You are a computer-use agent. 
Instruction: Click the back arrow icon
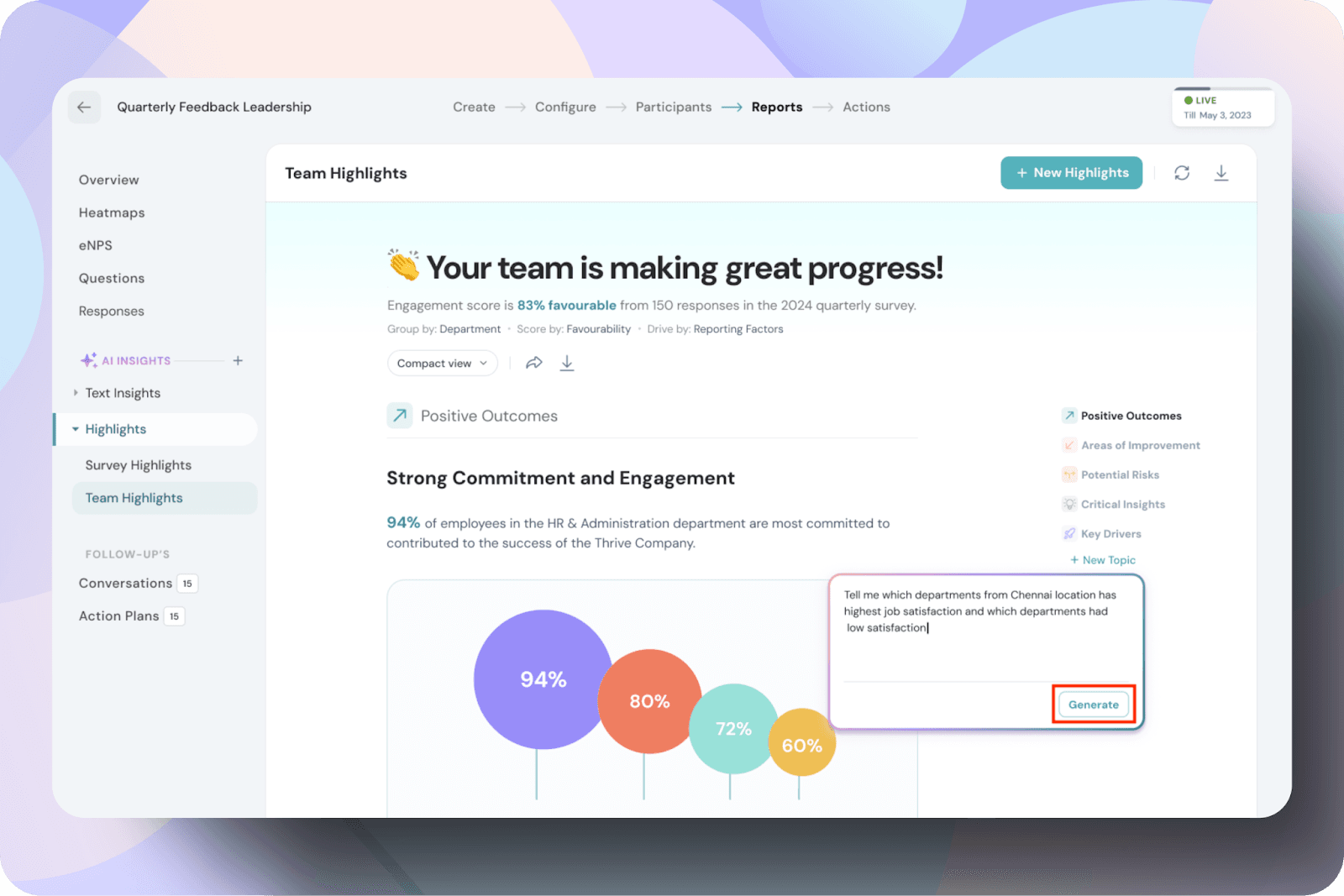[x=84, y=107]
